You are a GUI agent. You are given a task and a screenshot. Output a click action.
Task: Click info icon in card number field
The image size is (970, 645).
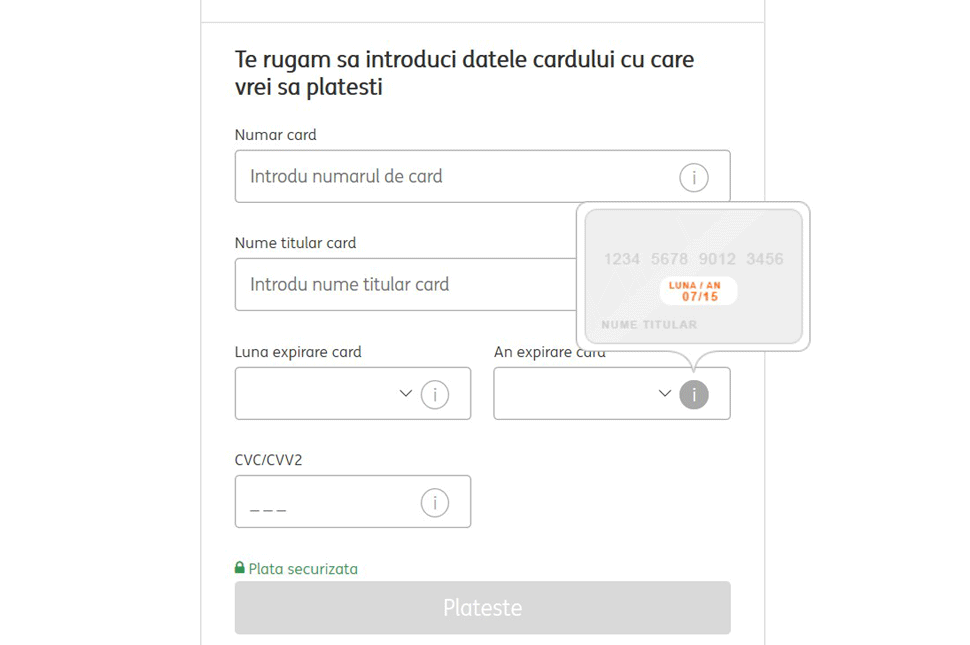(x=693, y=178)
